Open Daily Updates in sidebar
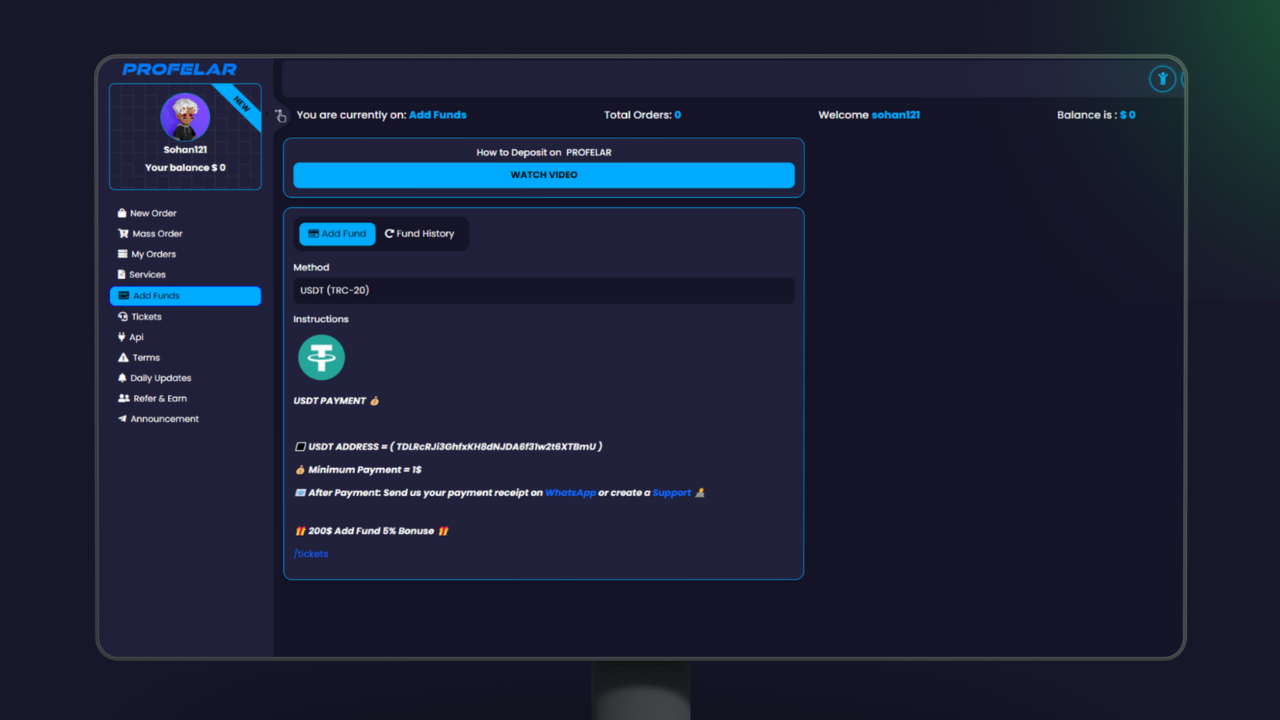This screenshot has width=1280, height=720. (160, 378)
